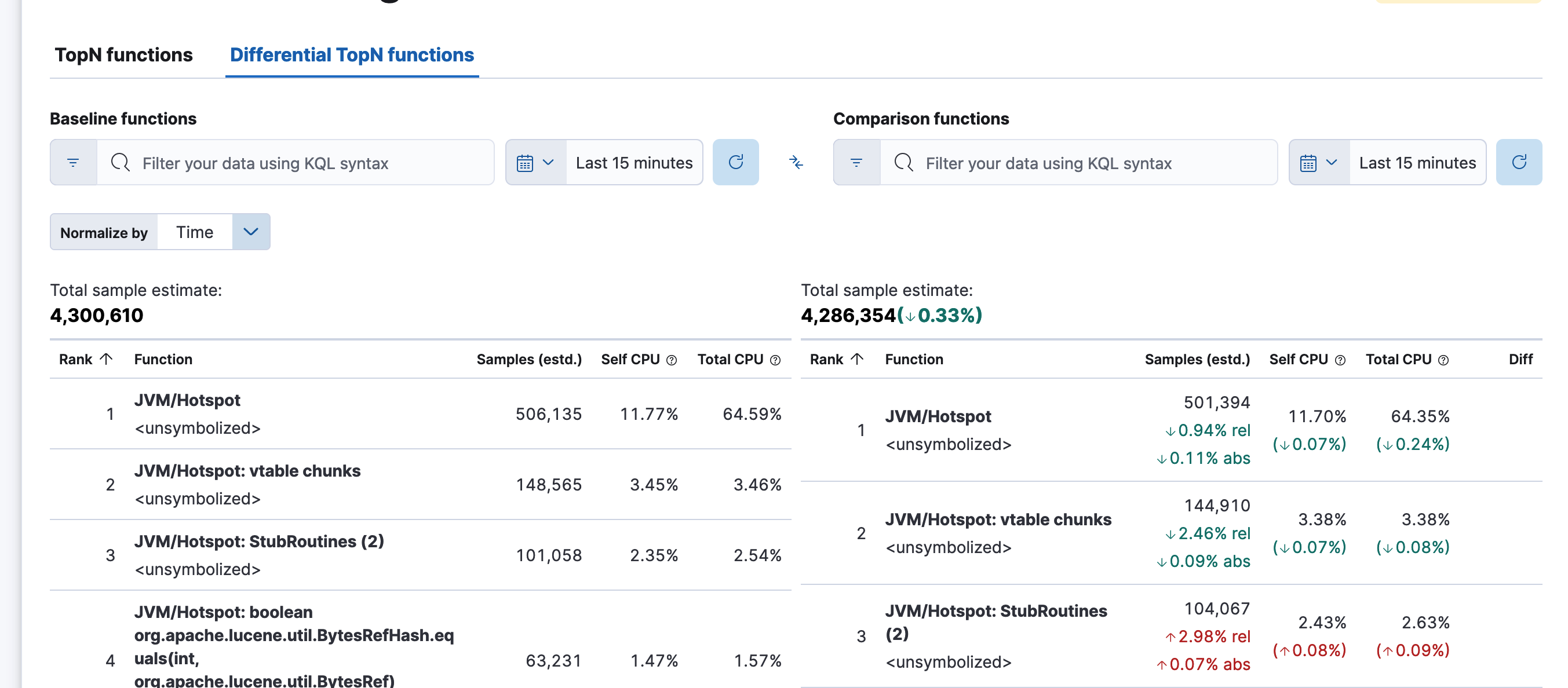
Task: Click baseline sample count 148,565
Action: click(x=548, y=484)
